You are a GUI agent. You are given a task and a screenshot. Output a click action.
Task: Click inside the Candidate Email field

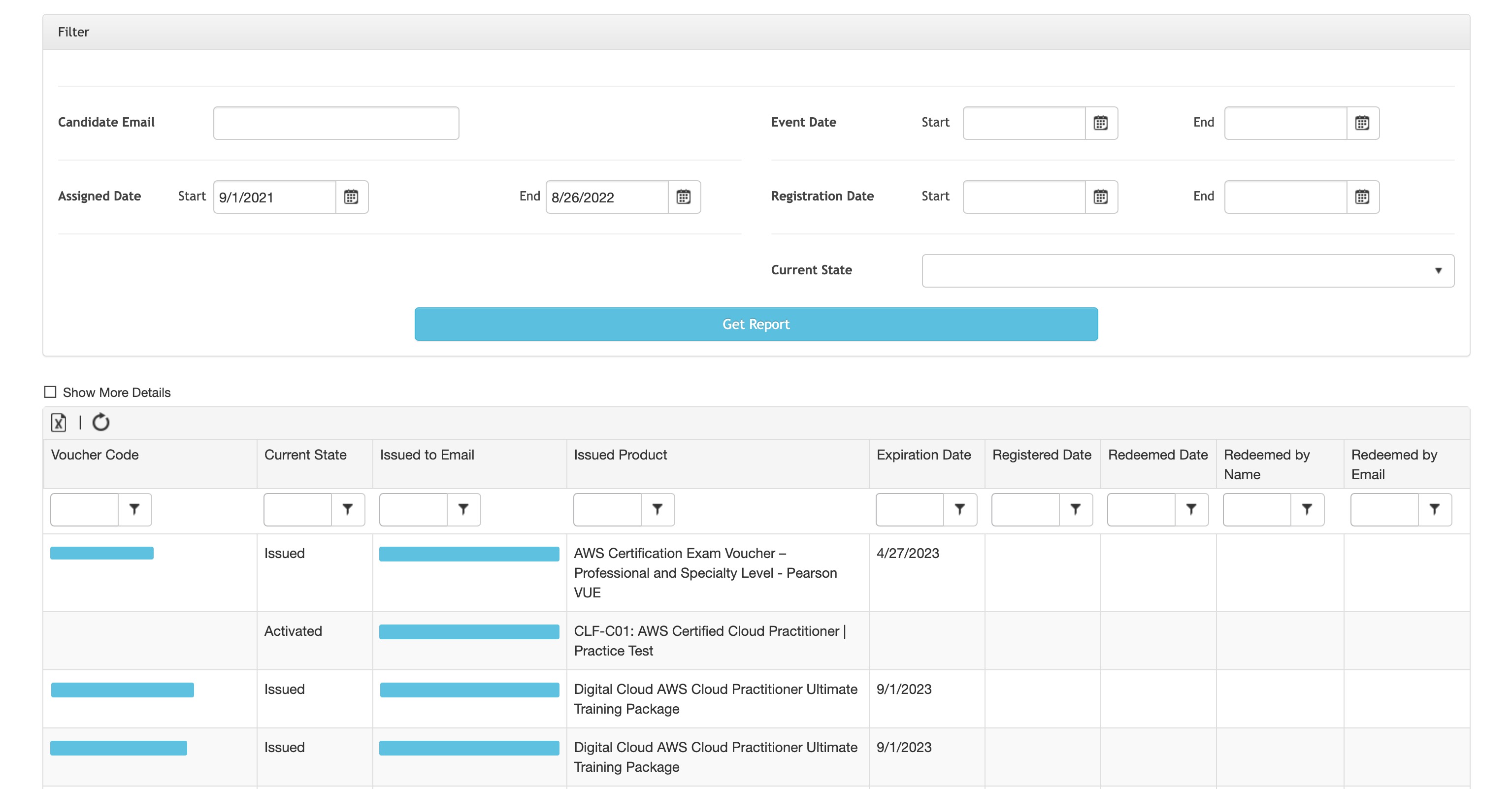[336, 123]
